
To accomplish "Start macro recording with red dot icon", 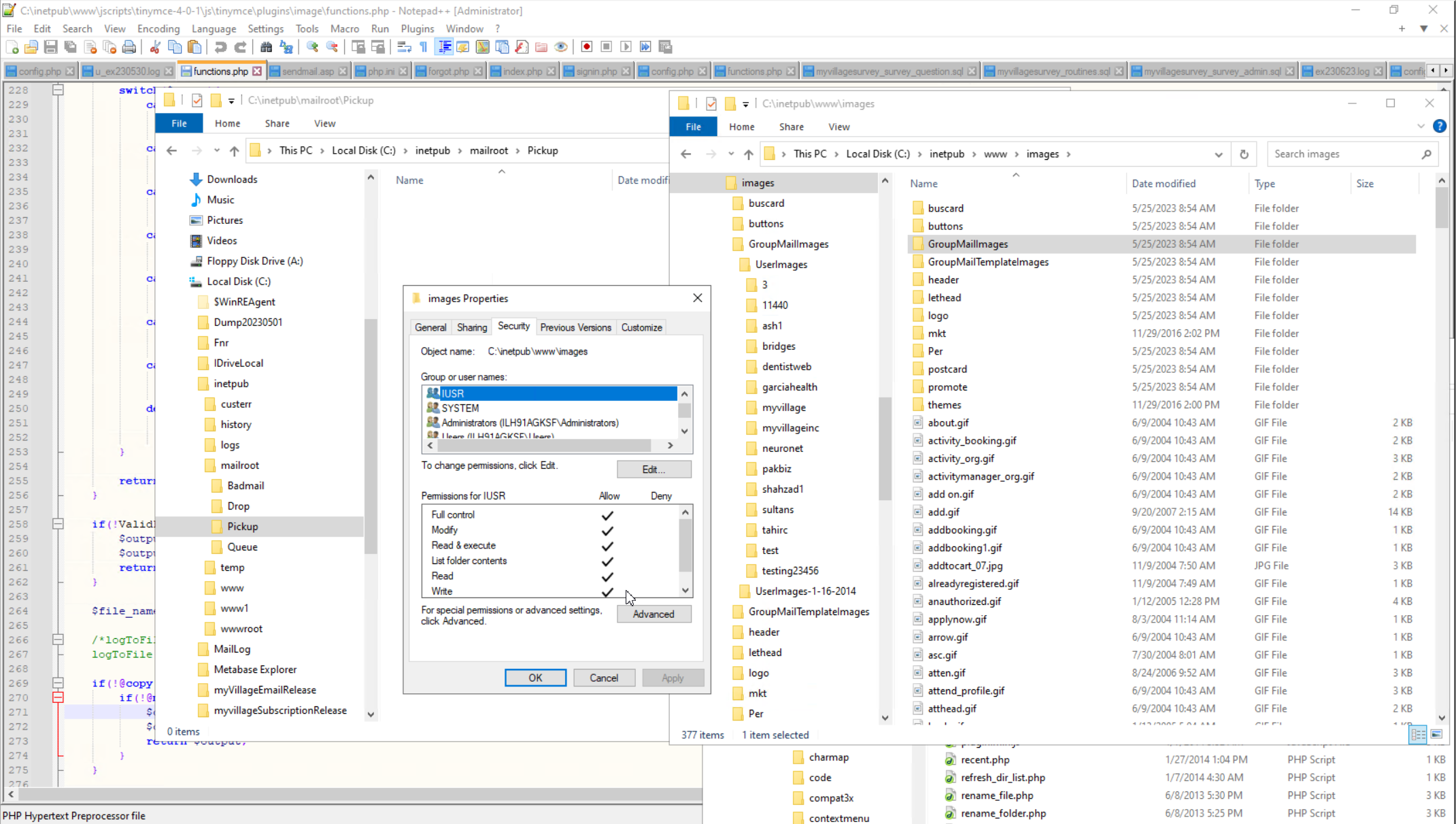I will coord(587,47).
